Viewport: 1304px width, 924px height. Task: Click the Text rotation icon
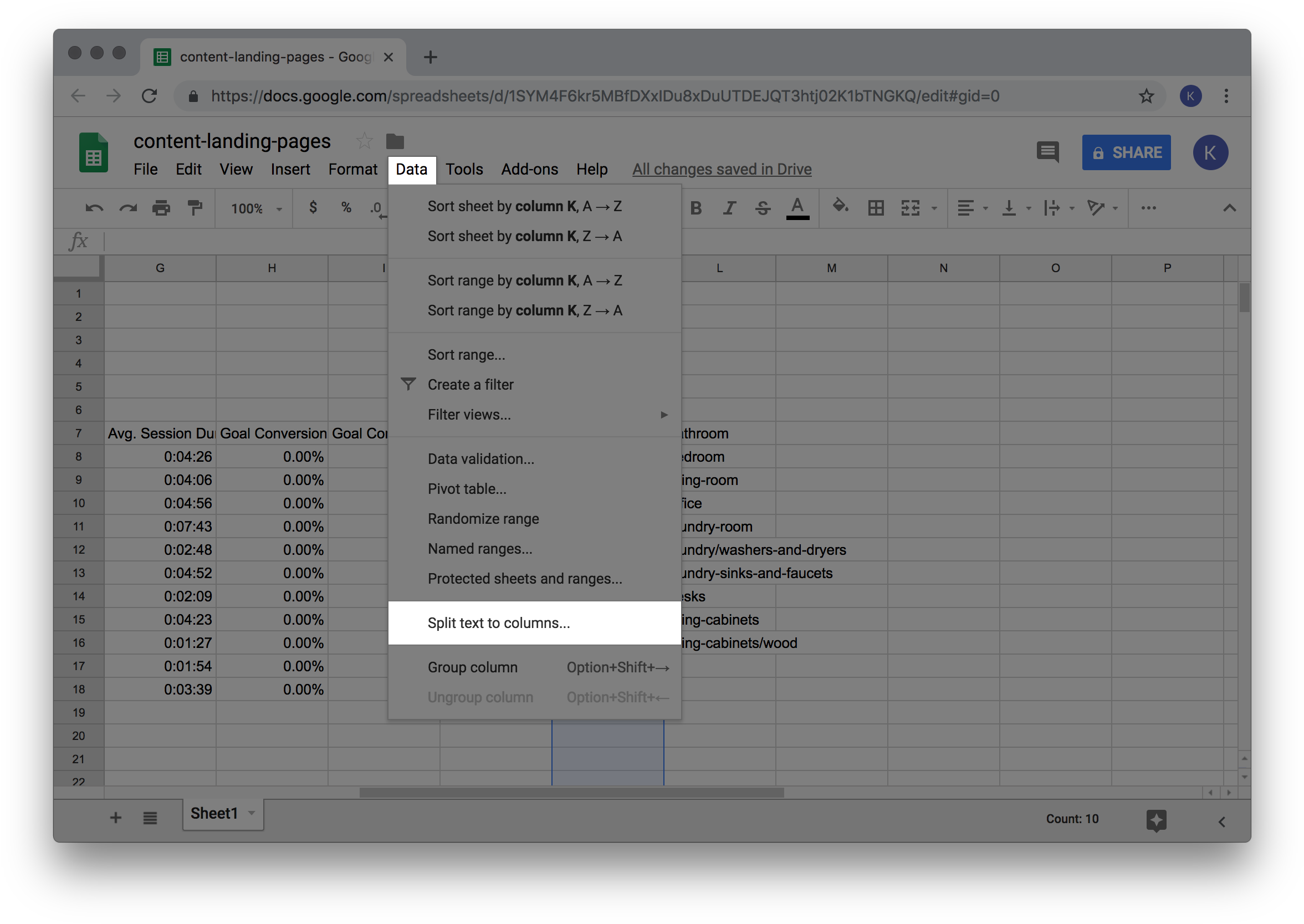pos(1096,208)
